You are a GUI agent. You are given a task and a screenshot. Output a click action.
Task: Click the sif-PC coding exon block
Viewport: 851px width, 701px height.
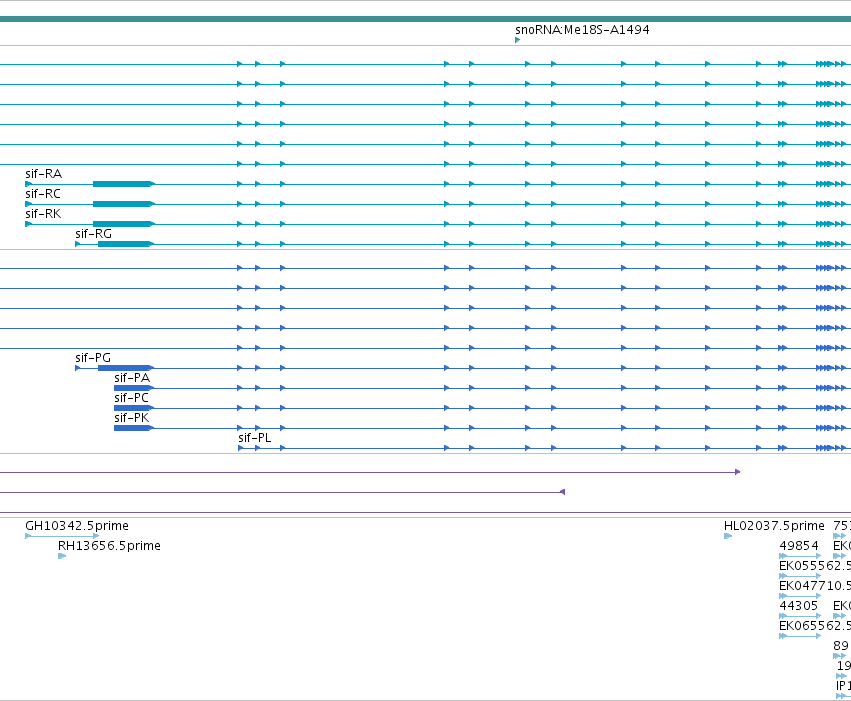tap(132, 408)
